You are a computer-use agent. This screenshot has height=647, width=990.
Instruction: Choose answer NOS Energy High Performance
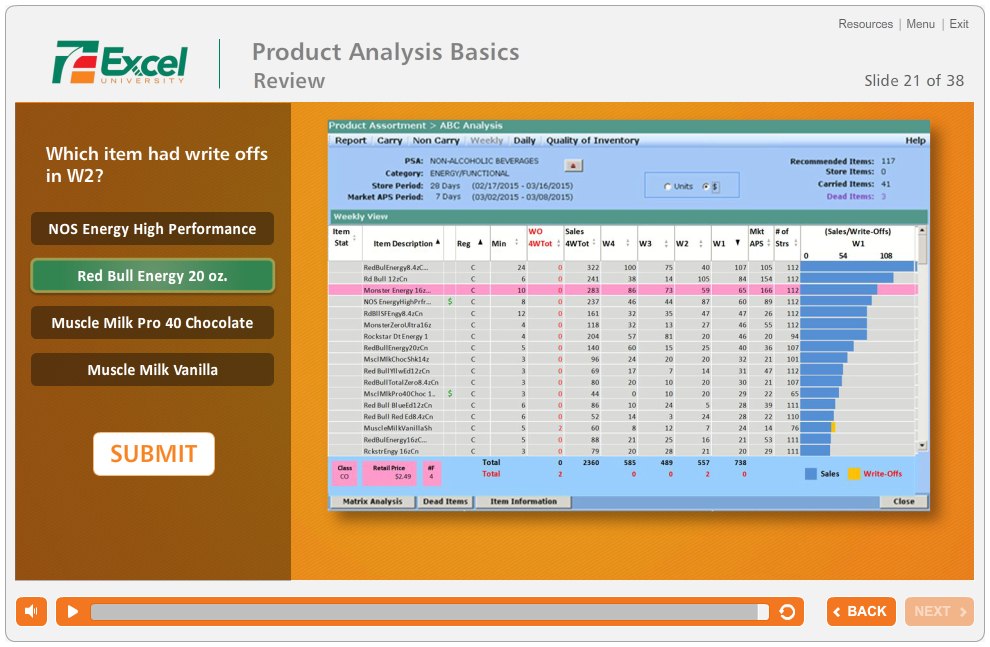(152, 229)
